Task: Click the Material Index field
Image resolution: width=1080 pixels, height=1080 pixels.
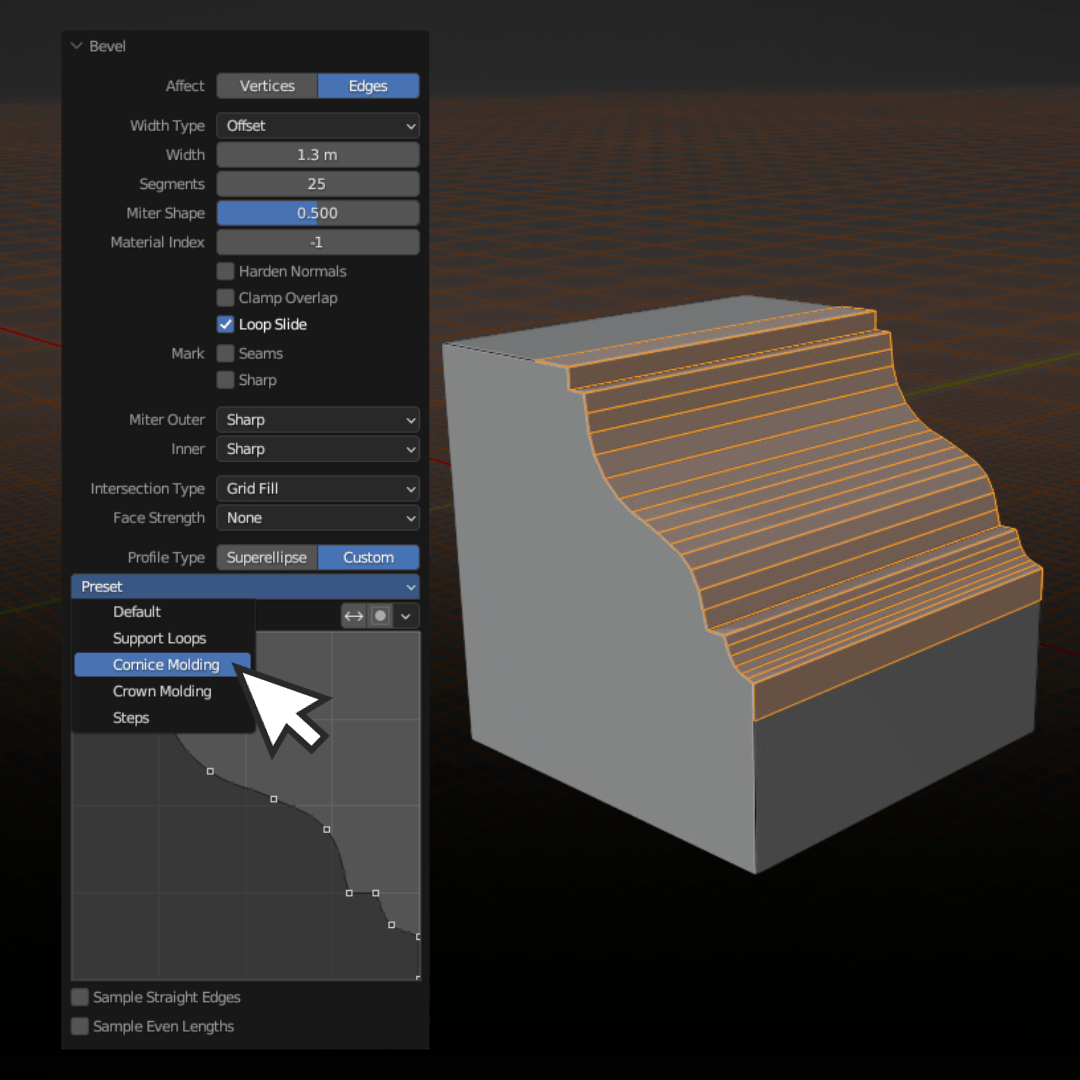Action: tap(318, 242)
